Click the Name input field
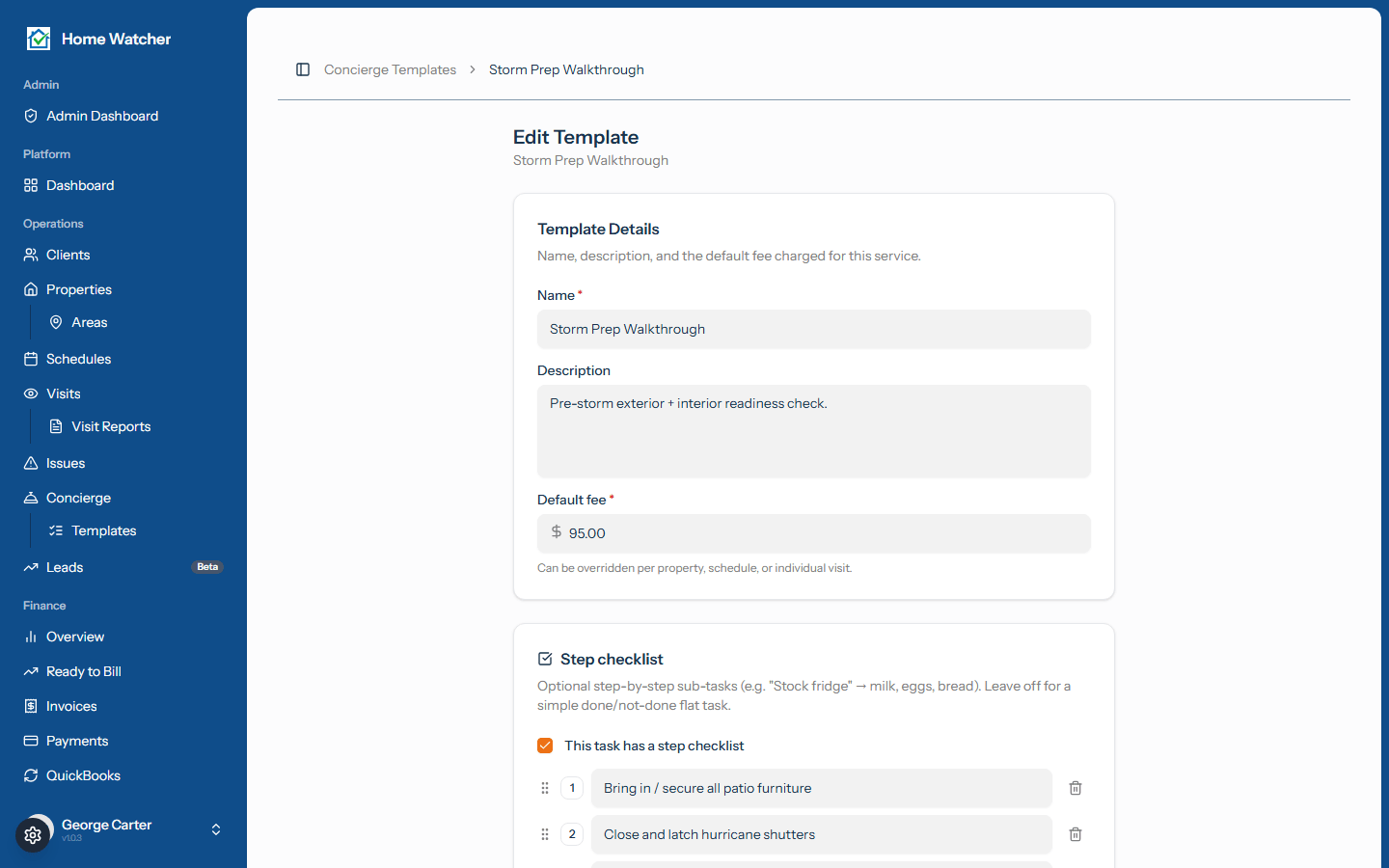 814,329
